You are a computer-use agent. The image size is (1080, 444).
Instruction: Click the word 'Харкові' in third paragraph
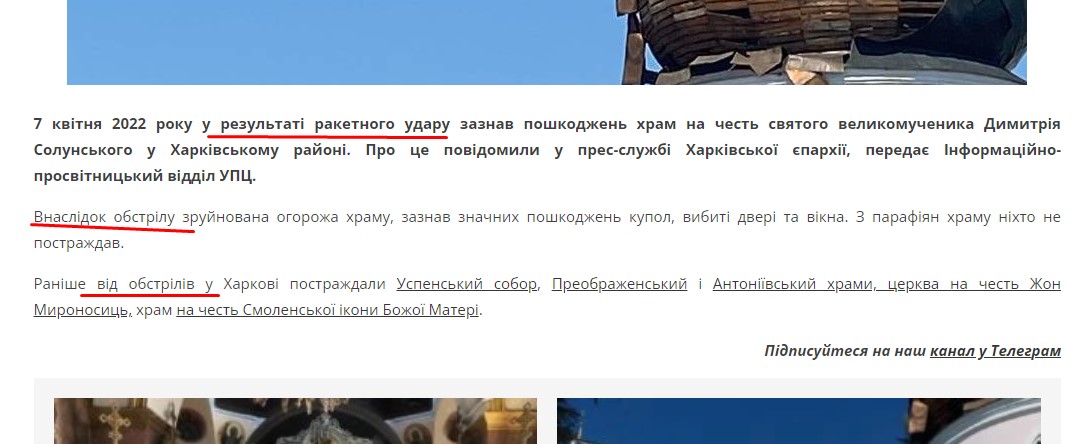(x=255, y=284)
